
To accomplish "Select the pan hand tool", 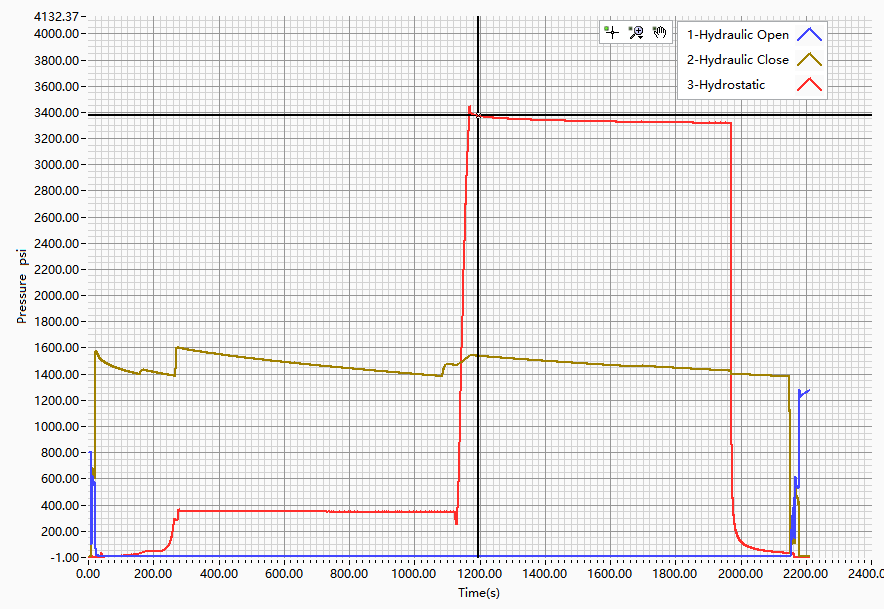I will [x=660, y=32].
